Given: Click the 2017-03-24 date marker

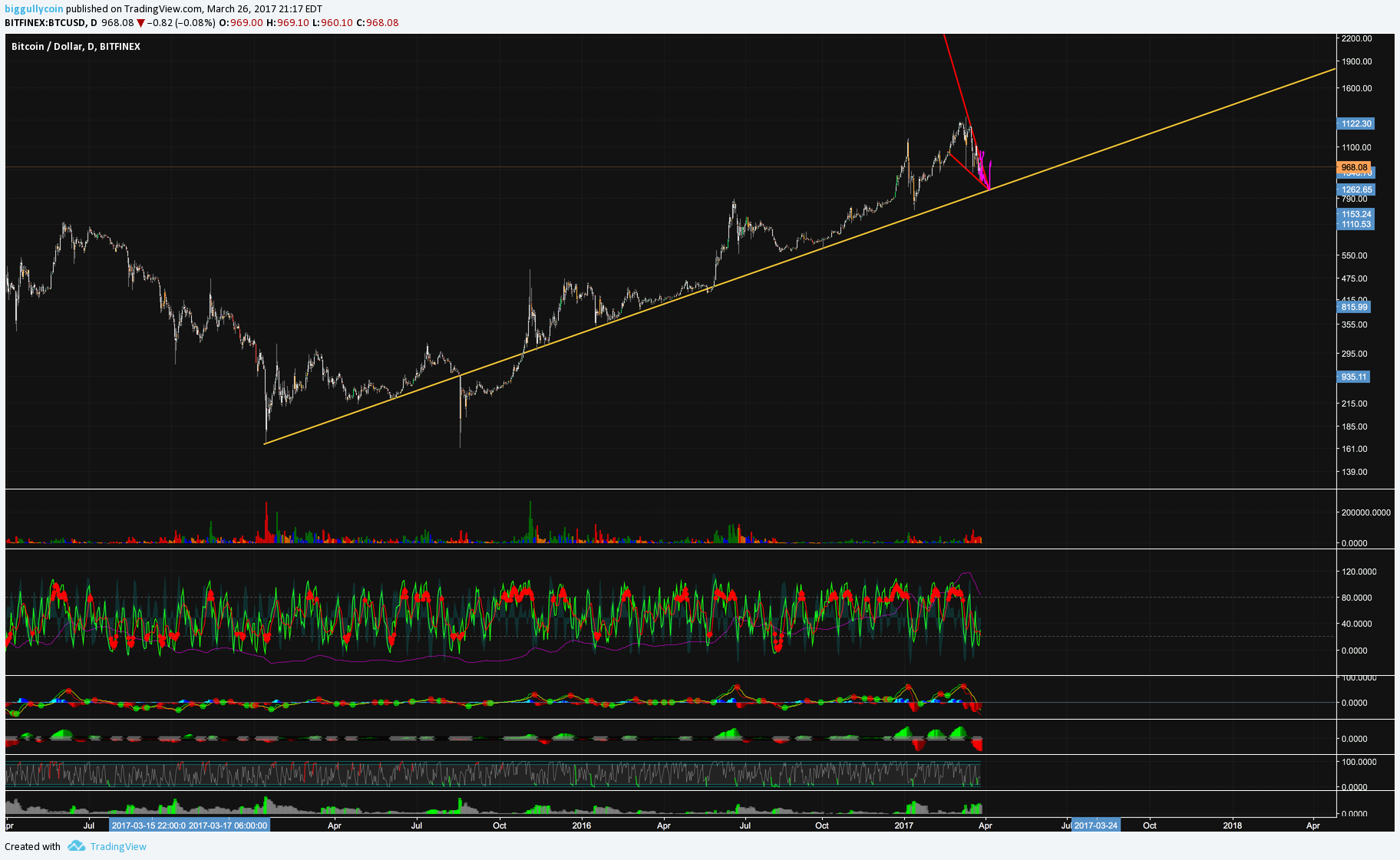Looking at the screenshot, I should coord(1095,825).
